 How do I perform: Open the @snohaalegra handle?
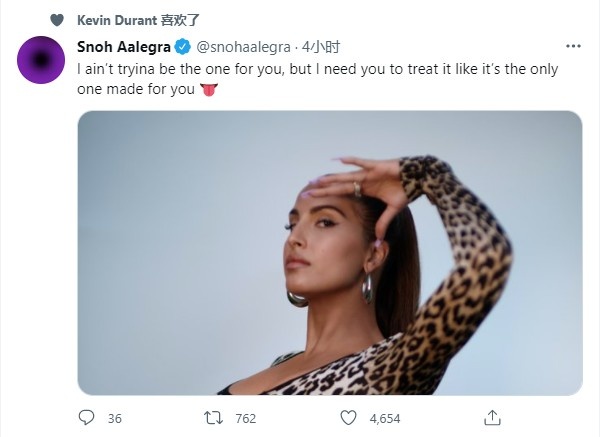coord(240,46)
